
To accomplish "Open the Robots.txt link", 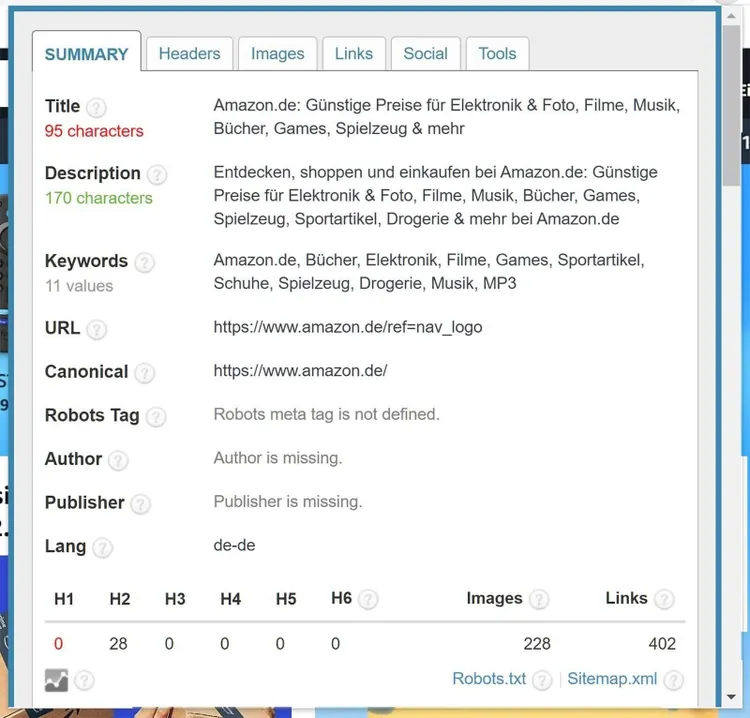I will pos(489,679).
